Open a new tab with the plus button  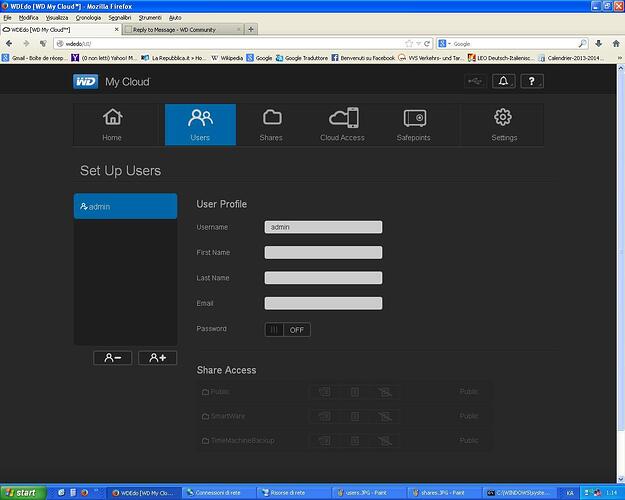251,29
